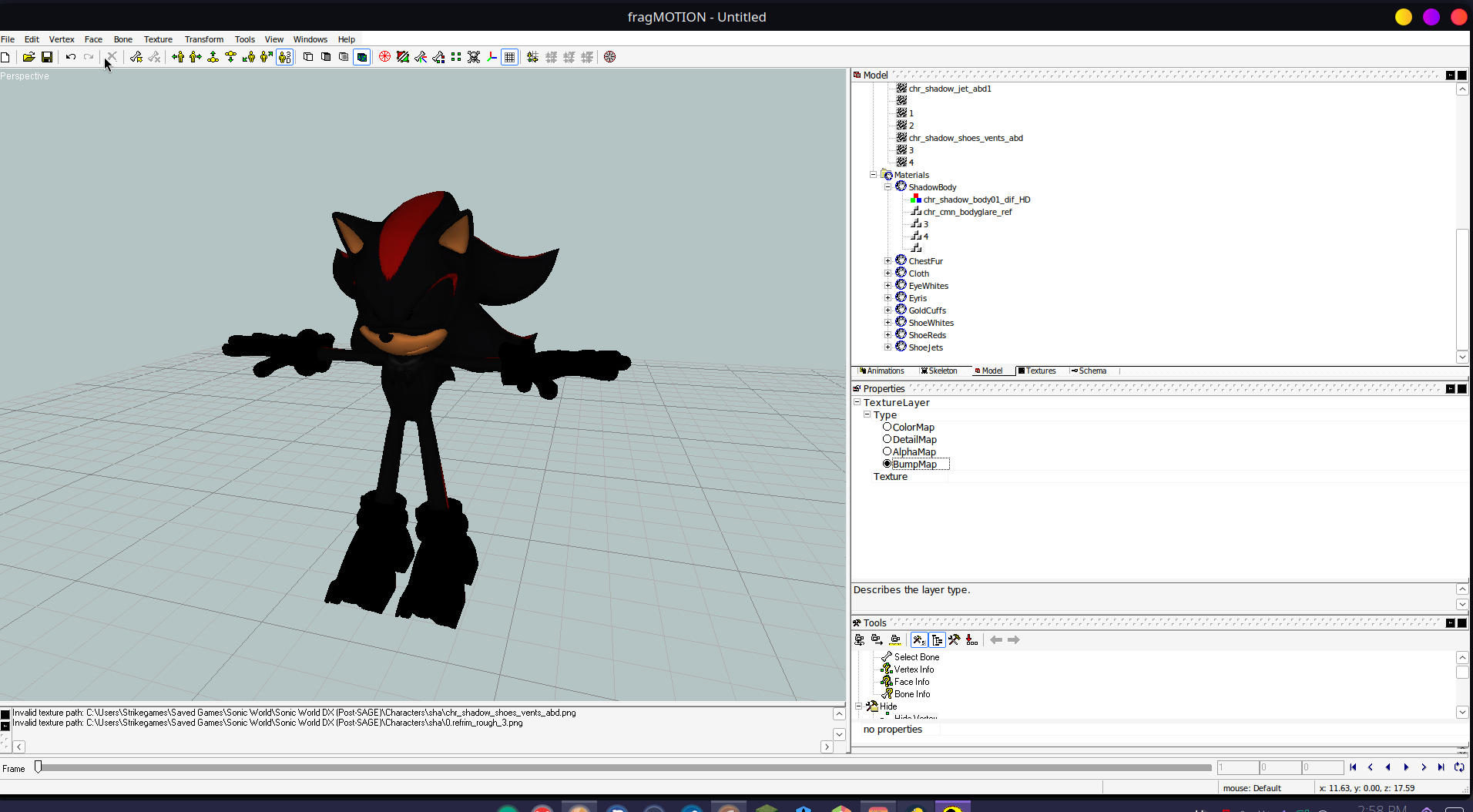The width and height of the screenshot is (1473, 812).
Task: Choose the AlphaMap layer type
Action: coord(887,451)
